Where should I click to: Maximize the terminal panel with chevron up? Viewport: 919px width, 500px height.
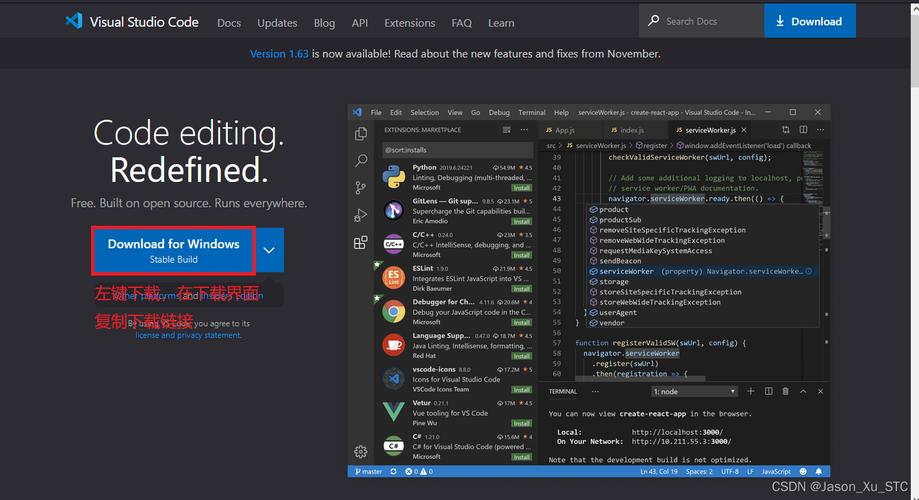pyautogui.click(x=803, y=391)
